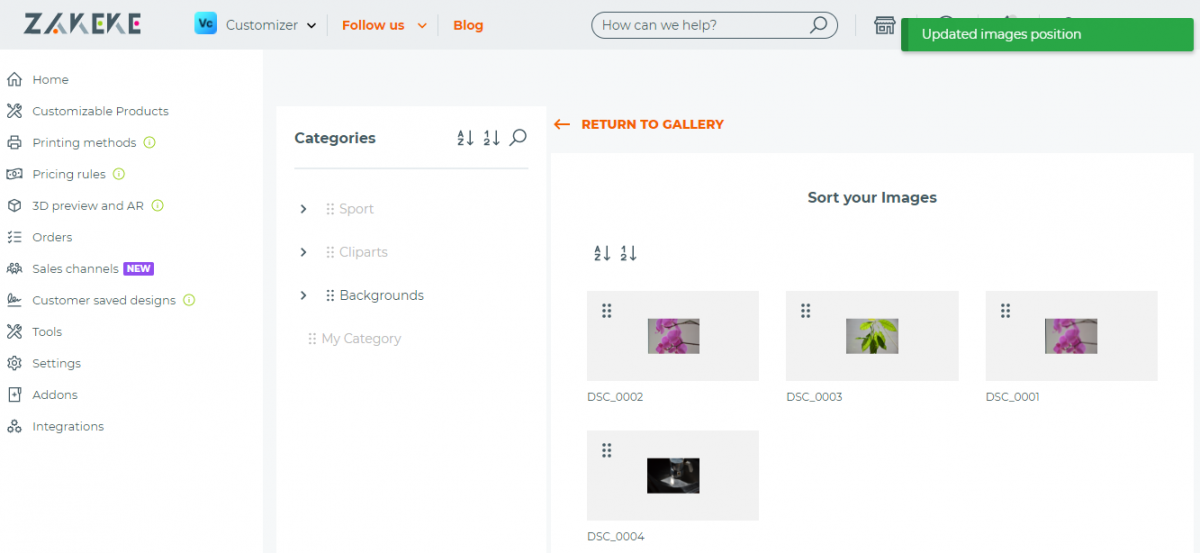Sort categories numerically with the 1-2 icon

pos(491,138)
